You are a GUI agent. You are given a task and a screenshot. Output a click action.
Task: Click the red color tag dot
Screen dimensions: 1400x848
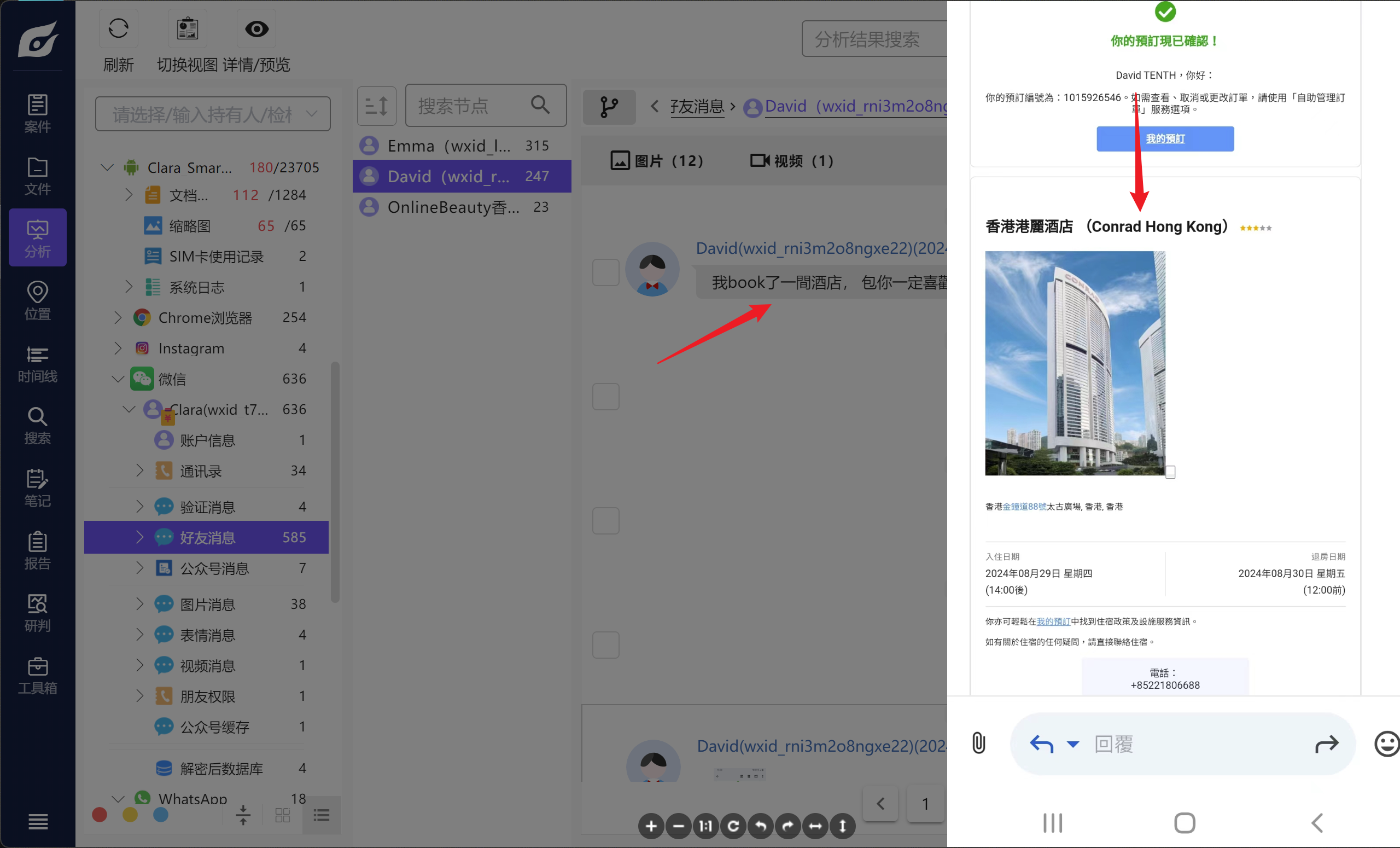pyautogui.click(x=100, y=815)
